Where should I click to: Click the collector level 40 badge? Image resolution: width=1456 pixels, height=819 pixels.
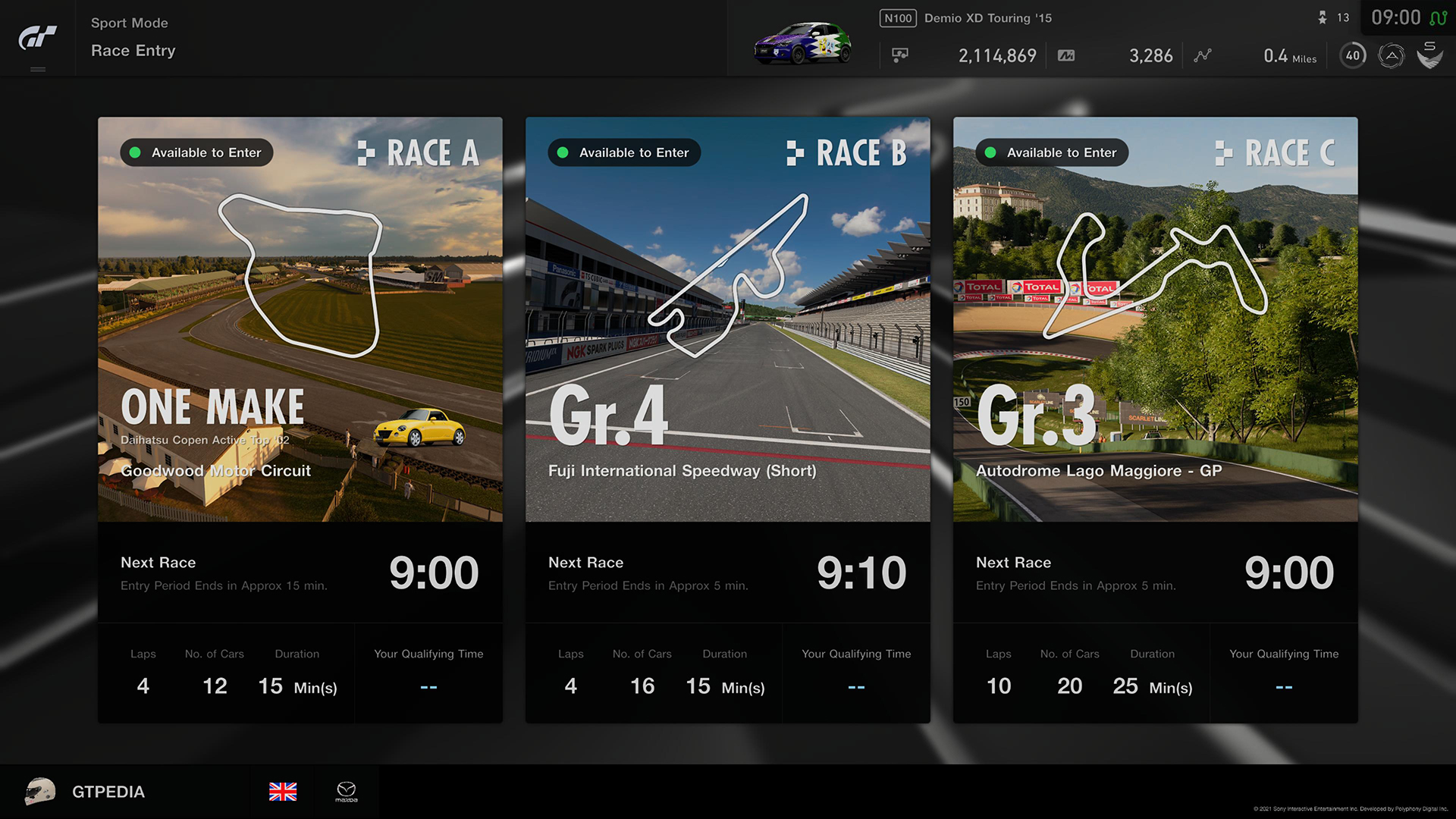click(x=1353, y=55)
